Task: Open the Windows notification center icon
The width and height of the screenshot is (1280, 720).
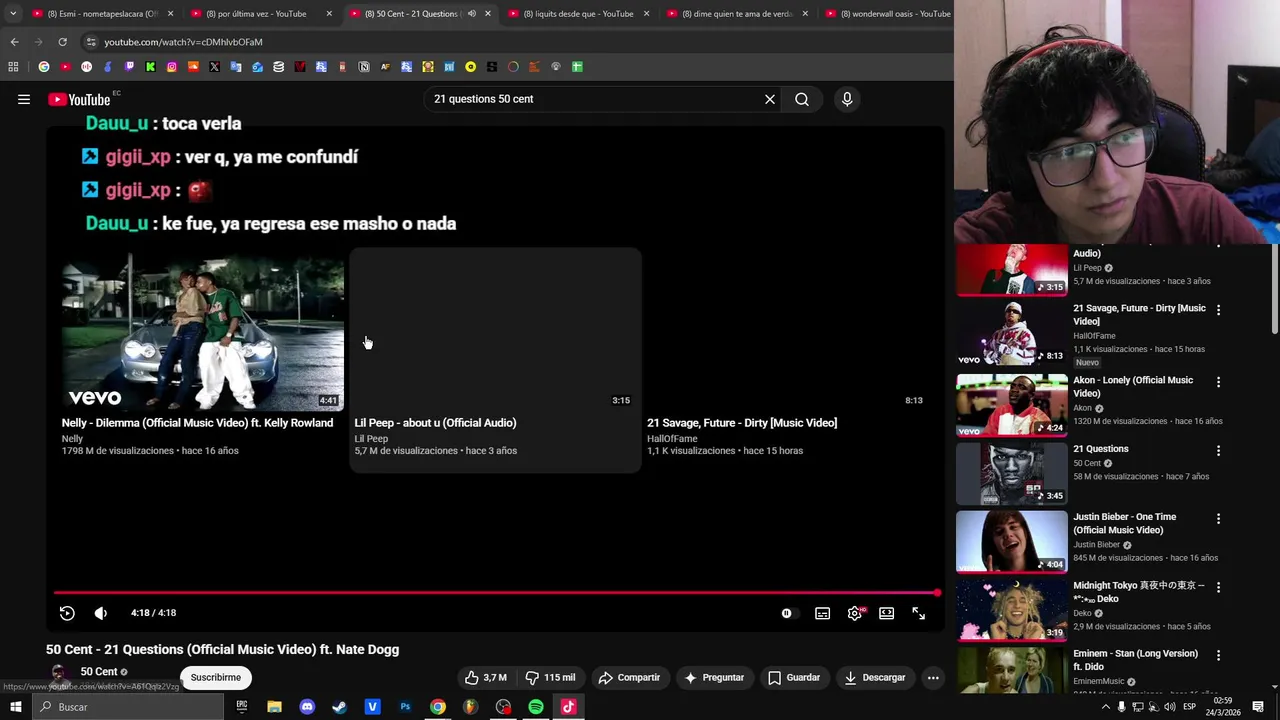Action: click(x=1258, y=707)
